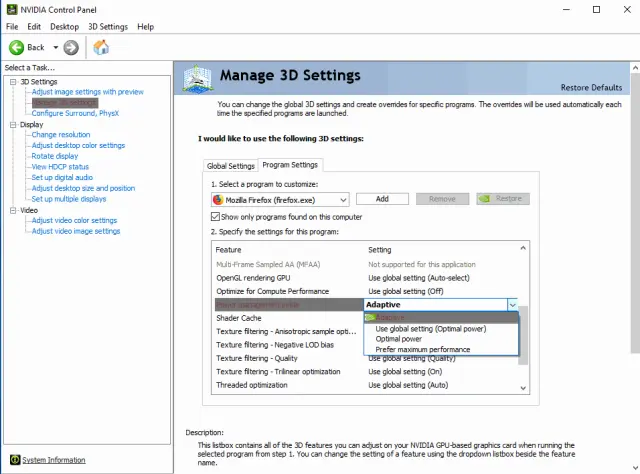Viewport: 640px width, 474px height.
Task: Collapse the Display tree node
Action: [10, 124]
